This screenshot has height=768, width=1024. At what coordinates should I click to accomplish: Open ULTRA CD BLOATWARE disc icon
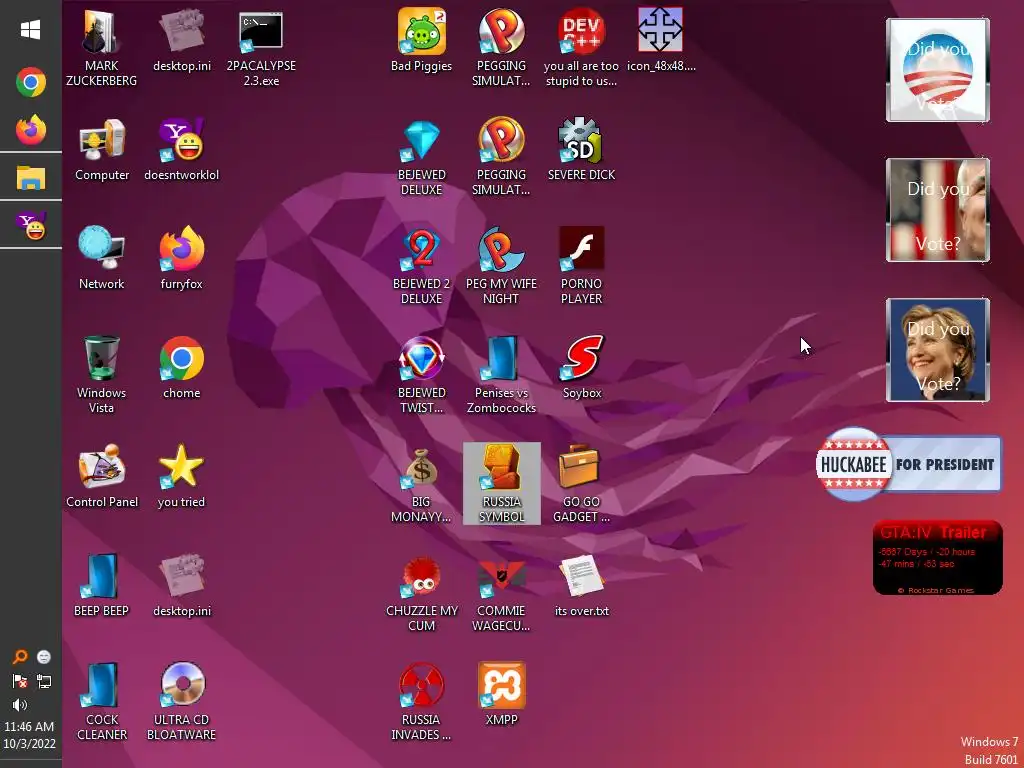tap(182, 702)
